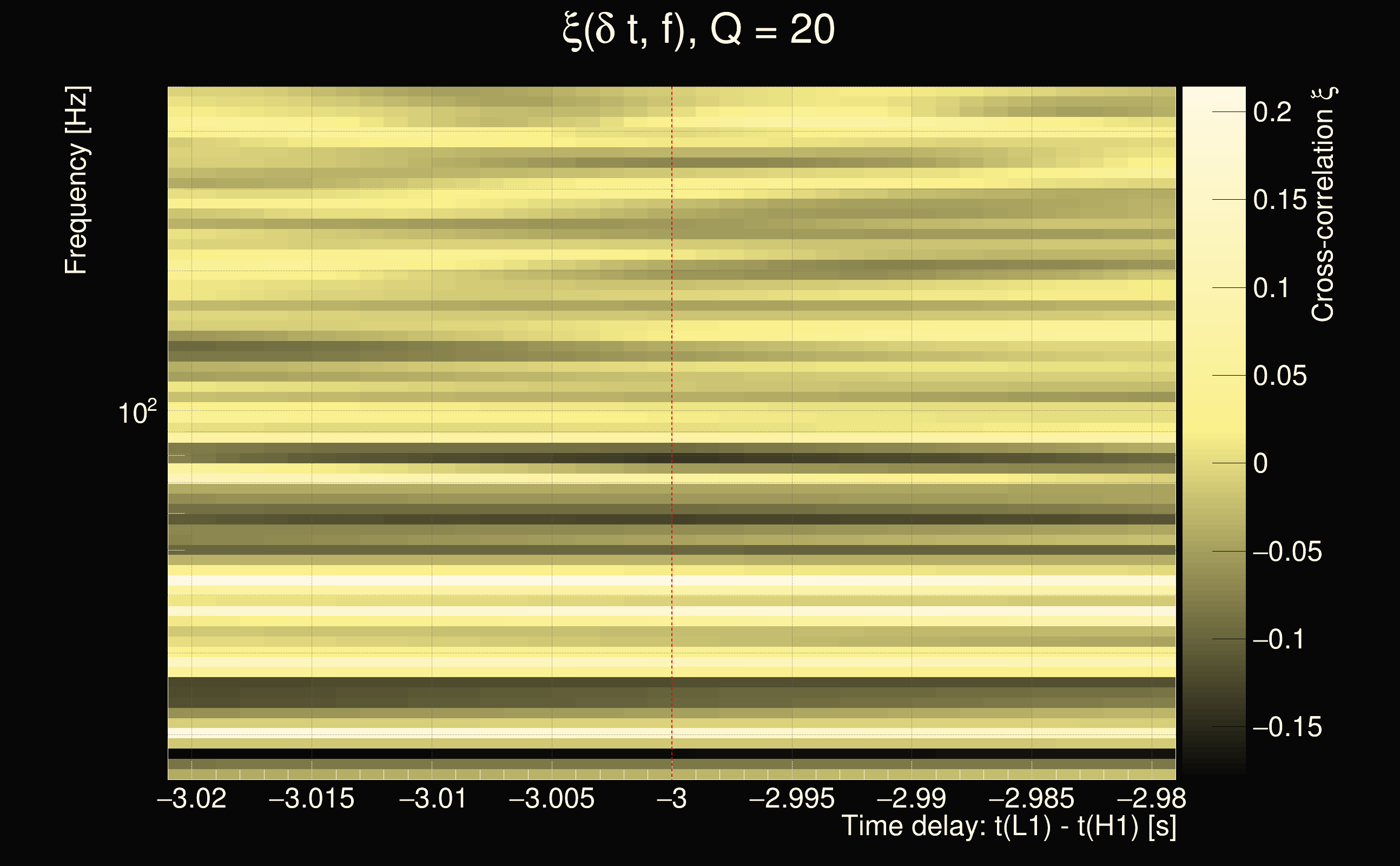This screenshot has height=866, width=1400.
Task: Click the −3 x-axis tick label
Action: [x=671, y=799]
